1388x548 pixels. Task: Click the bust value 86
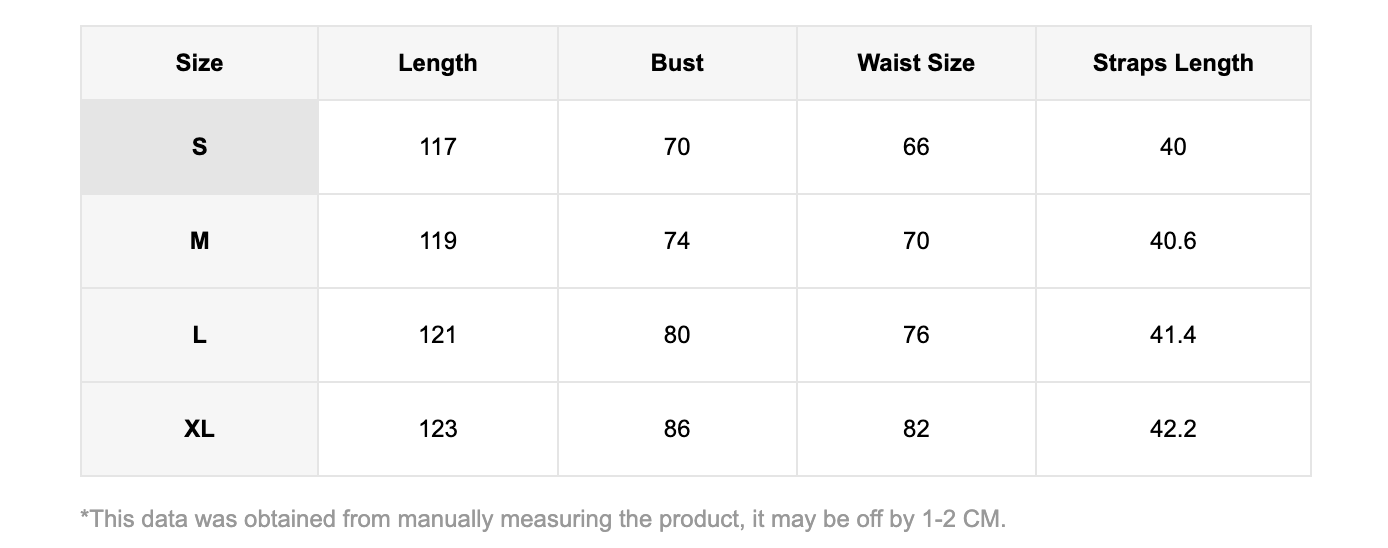click(x=677, y=429)
